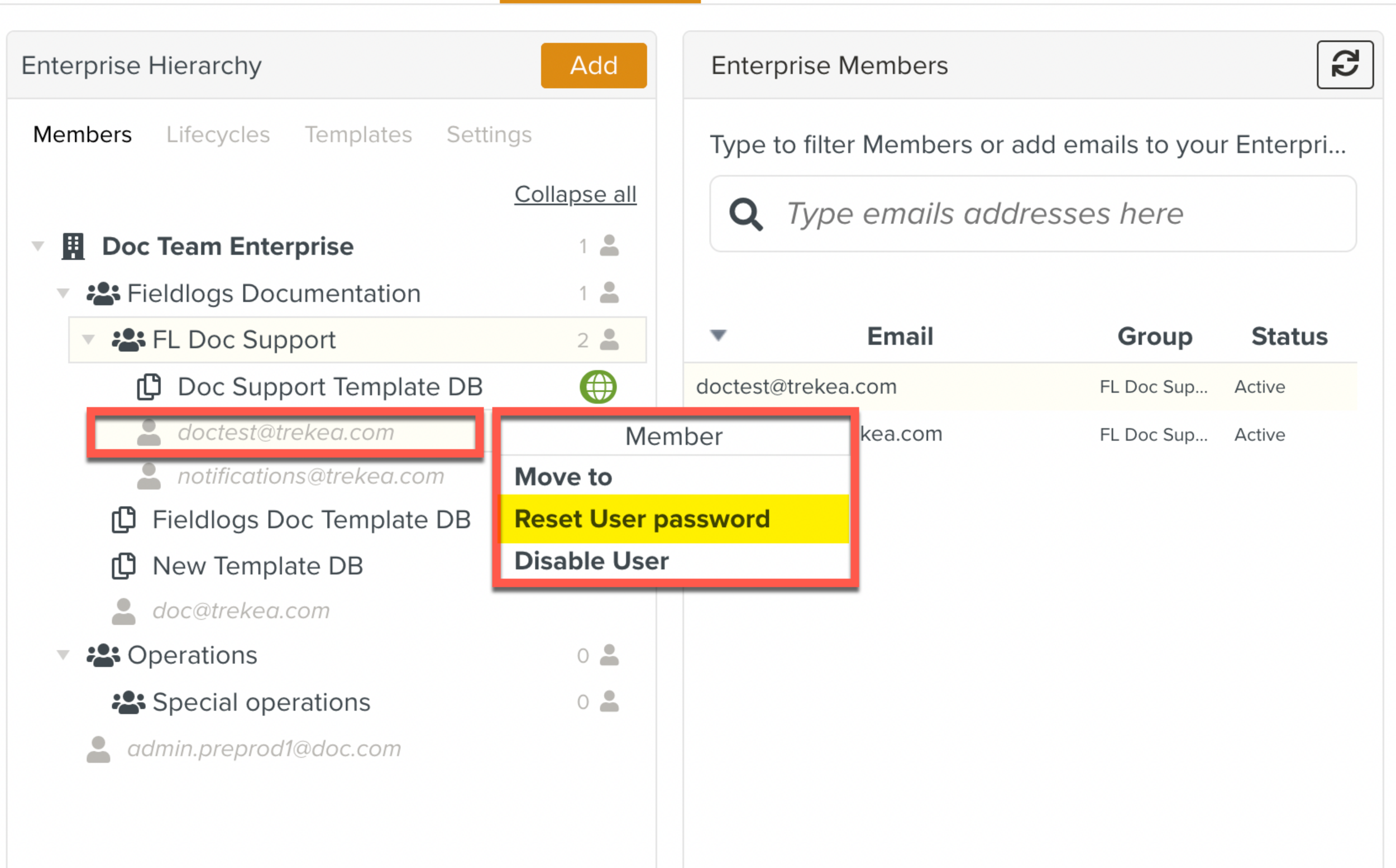Image resolution: width=1396 pixels, height=868 pixels.
Task: Click the Doc Team Enterprise building icon
Action: pyautogui.click(x=73, y=246)
